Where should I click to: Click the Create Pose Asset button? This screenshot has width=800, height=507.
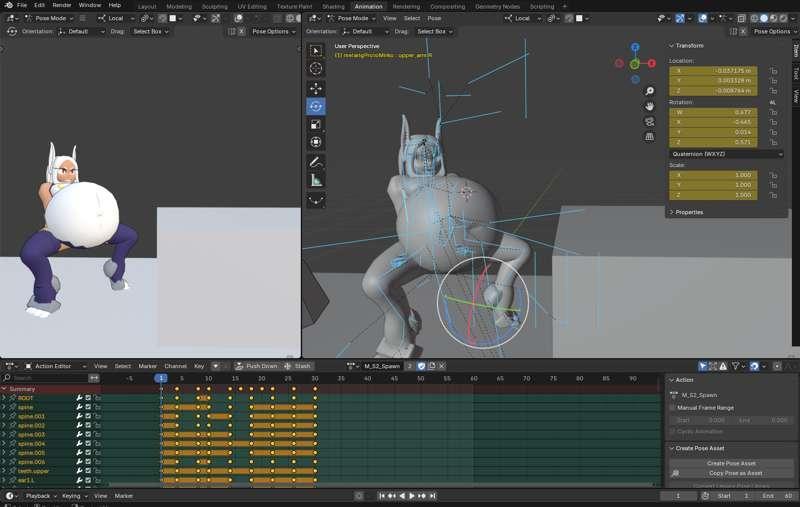click(731, 463)
